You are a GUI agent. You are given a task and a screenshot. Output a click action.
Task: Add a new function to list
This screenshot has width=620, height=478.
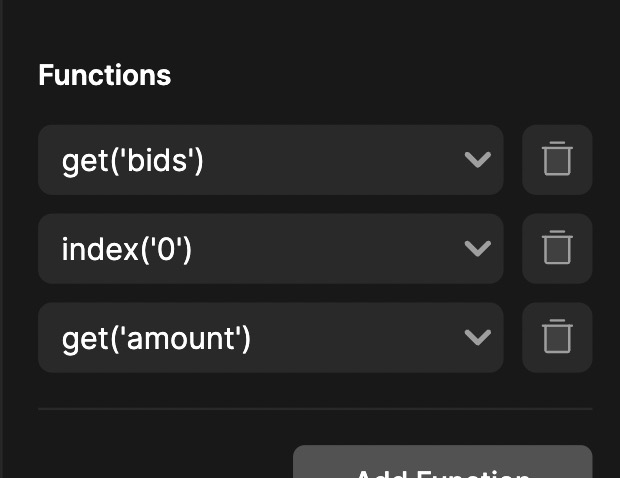coord(442,462)
